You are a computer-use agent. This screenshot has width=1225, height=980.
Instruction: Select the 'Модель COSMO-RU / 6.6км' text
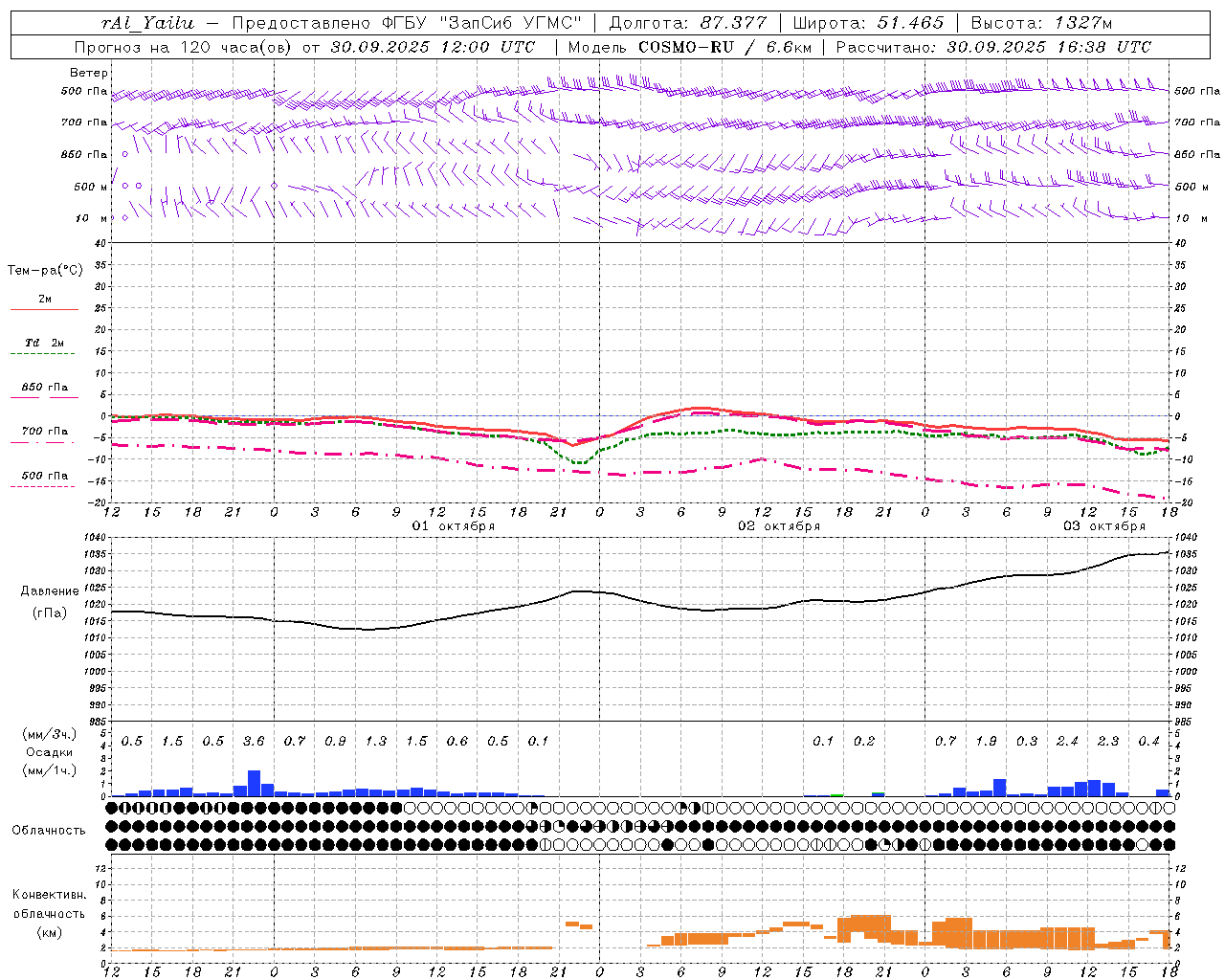690,47
